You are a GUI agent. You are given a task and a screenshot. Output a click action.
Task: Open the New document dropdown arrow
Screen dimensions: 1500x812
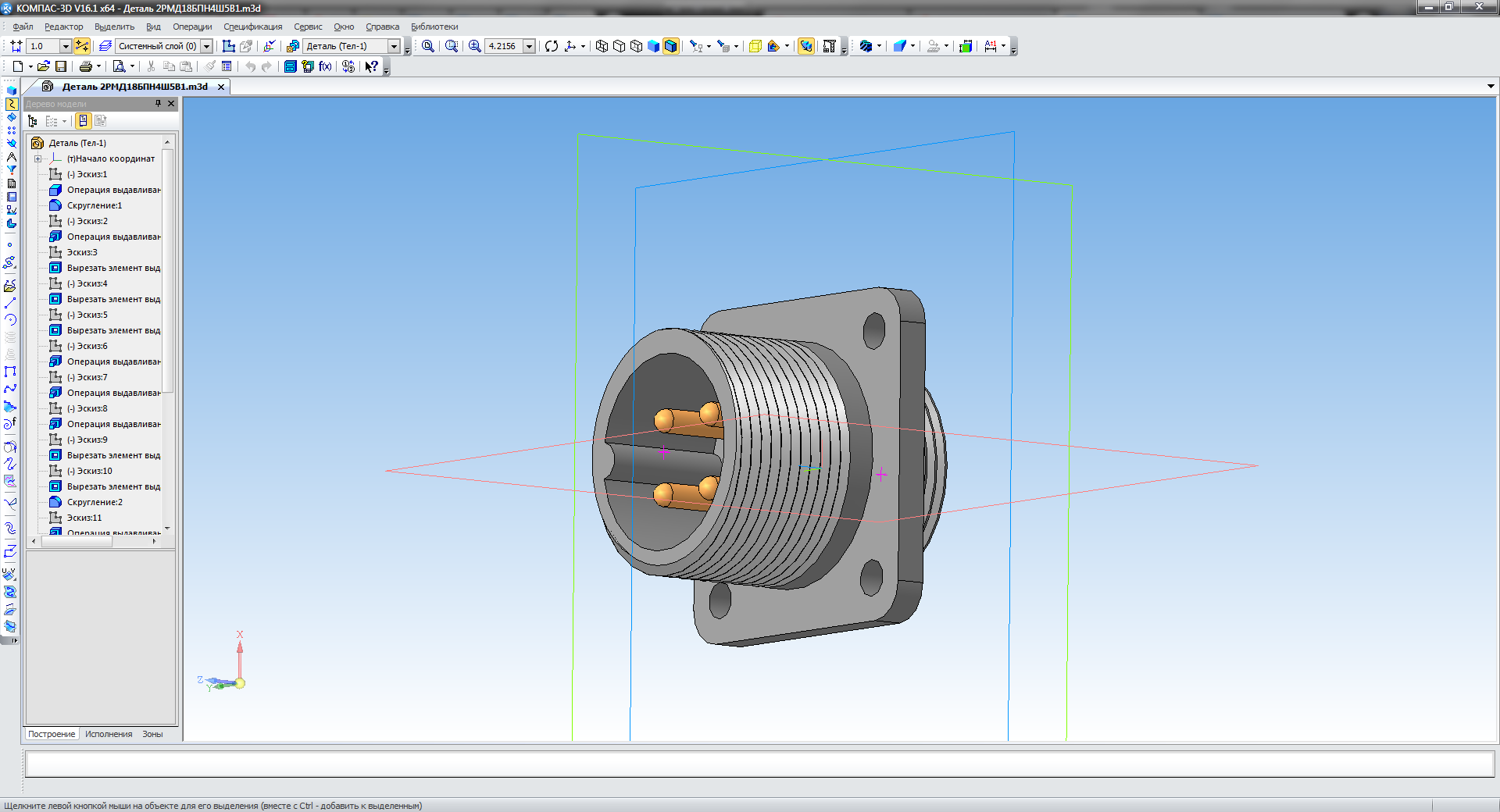(30, 66)
